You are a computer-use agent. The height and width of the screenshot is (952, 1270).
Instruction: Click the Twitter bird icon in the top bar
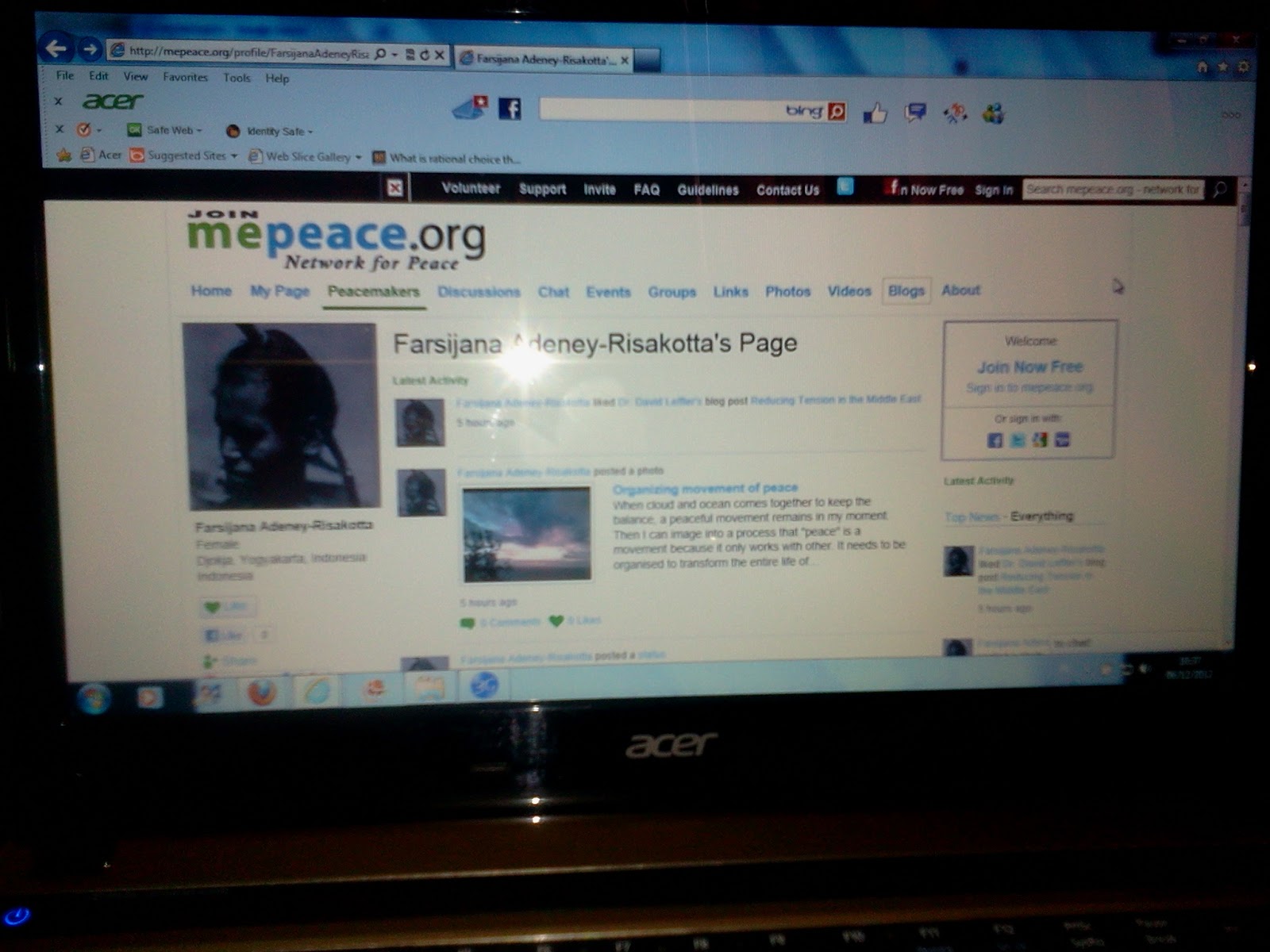(845, 187)
